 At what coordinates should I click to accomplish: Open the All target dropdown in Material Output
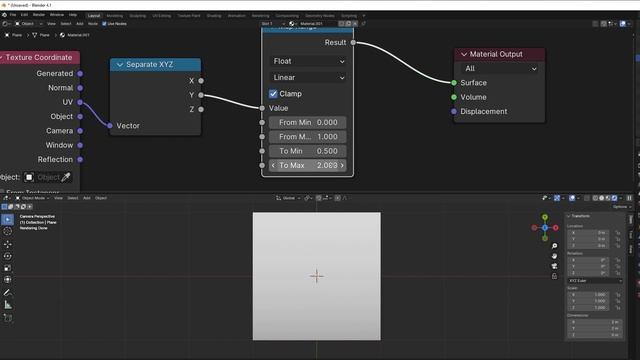click(x=500, y=69)
